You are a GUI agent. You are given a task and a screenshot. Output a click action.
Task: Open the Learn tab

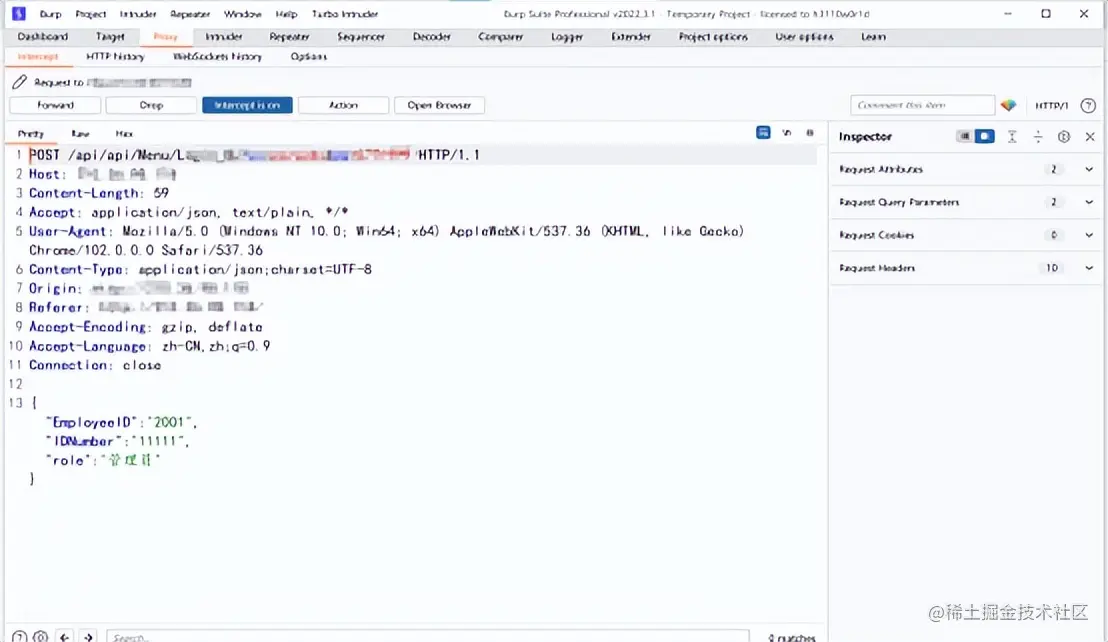[x=873, y=37]
